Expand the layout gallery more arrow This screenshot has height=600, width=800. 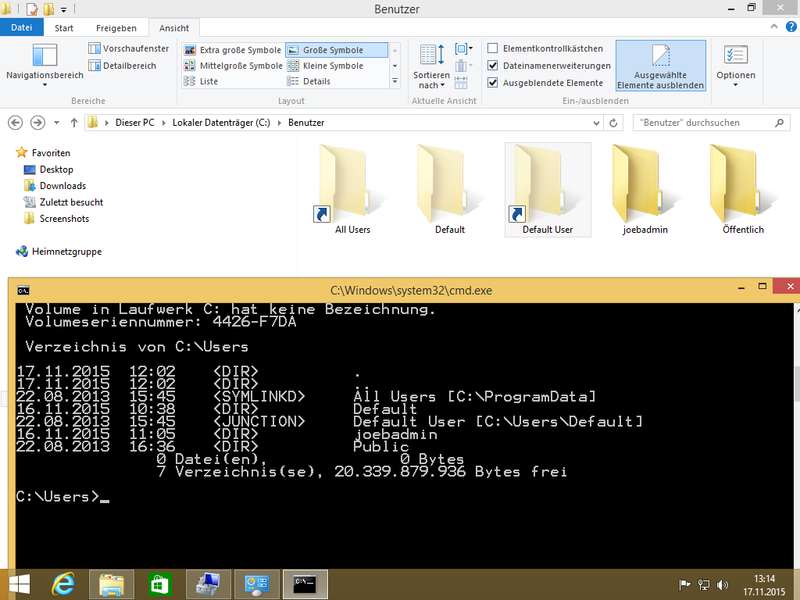click(395, 82)
